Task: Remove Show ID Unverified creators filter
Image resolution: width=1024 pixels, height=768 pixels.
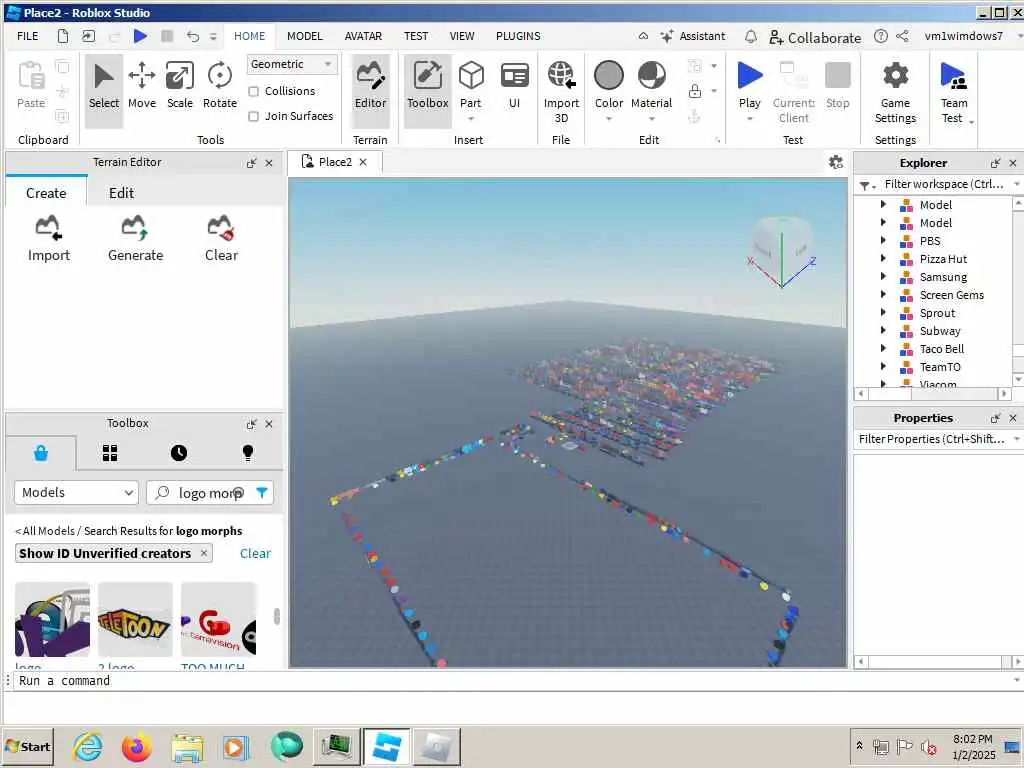Action: (204, 553)
